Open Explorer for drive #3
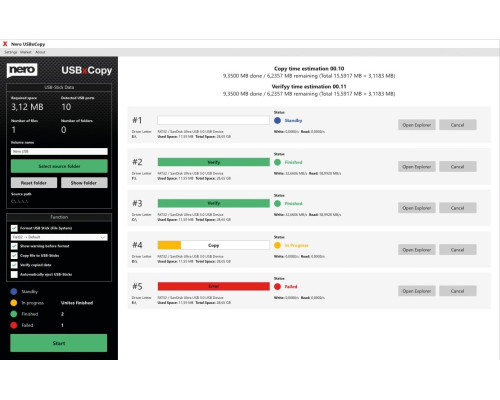 click(417, 208)
